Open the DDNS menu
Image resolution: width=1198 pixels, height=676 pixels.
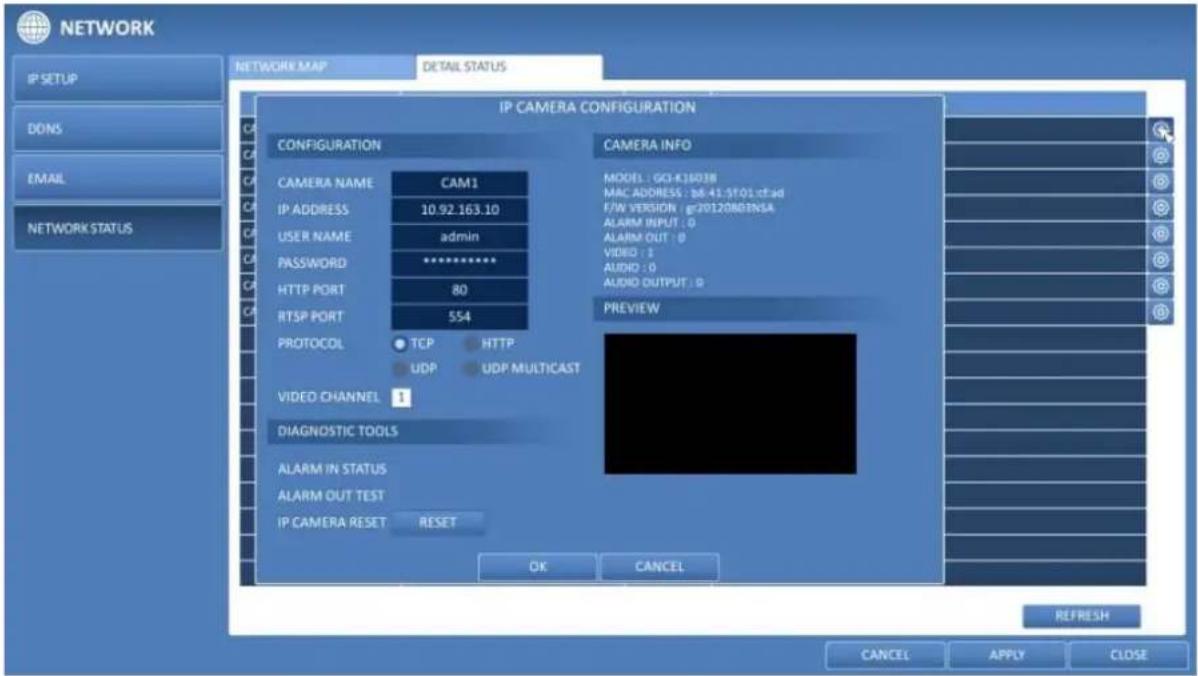pos(118,128)
